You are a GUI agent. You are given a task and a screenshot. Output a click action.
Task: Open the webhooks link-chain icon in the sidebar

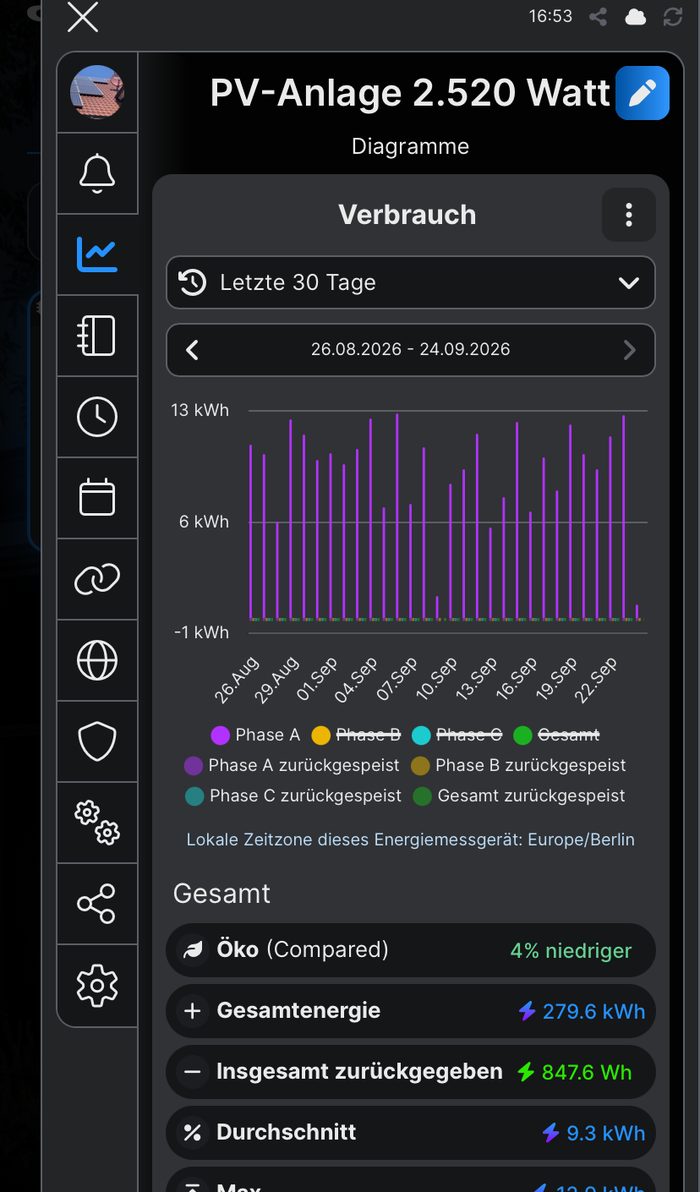[97, 579]
